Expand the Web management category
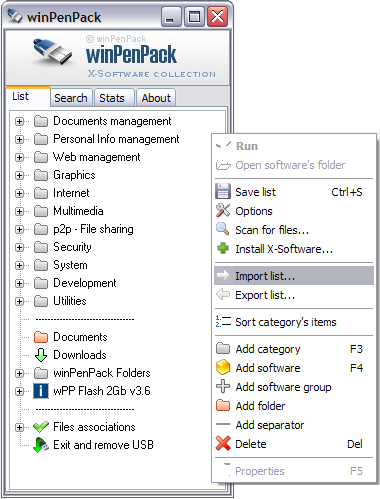 click(20, 158)
